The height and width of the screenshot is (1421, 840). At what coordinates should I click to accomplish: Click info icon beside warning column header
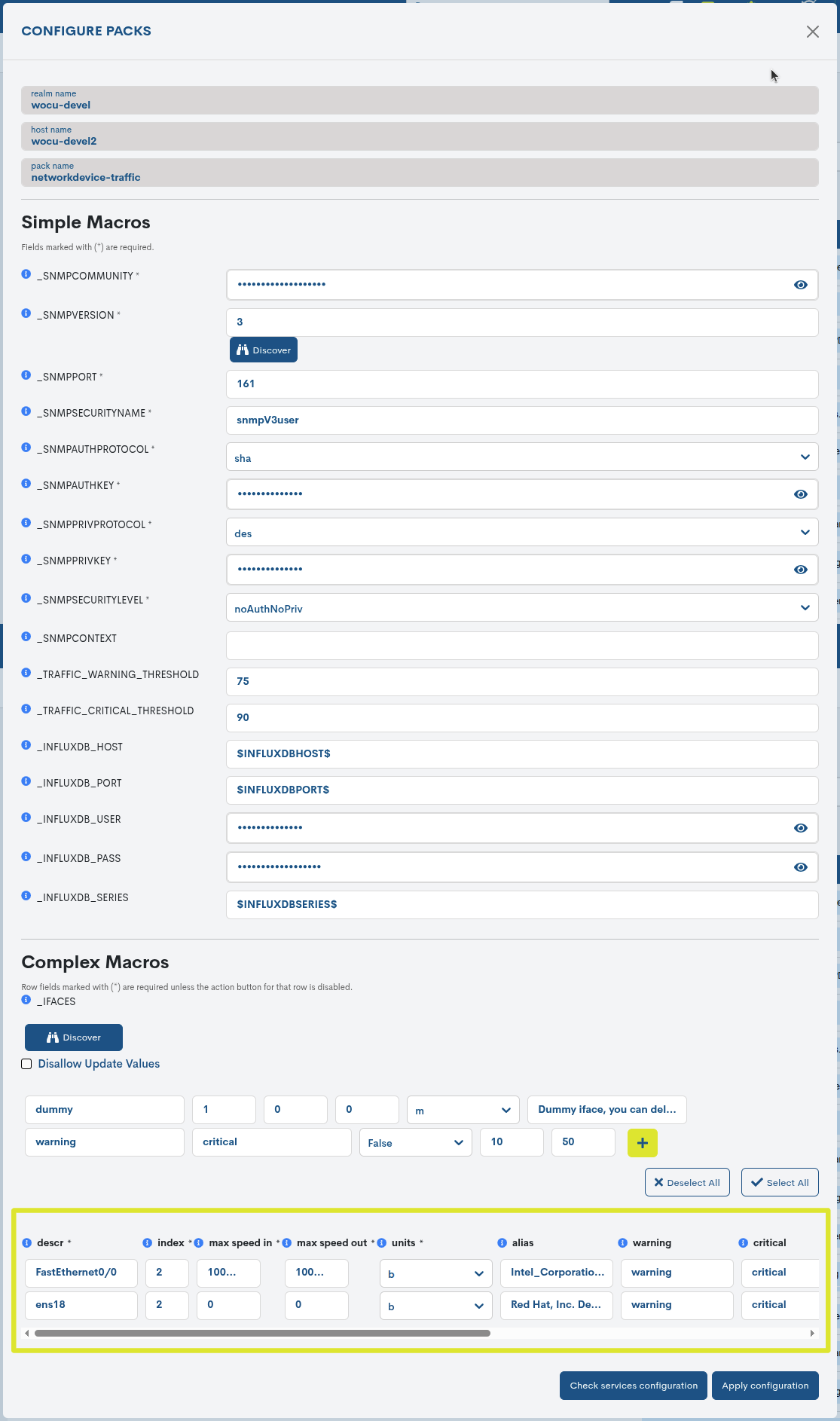[623, 1243]
